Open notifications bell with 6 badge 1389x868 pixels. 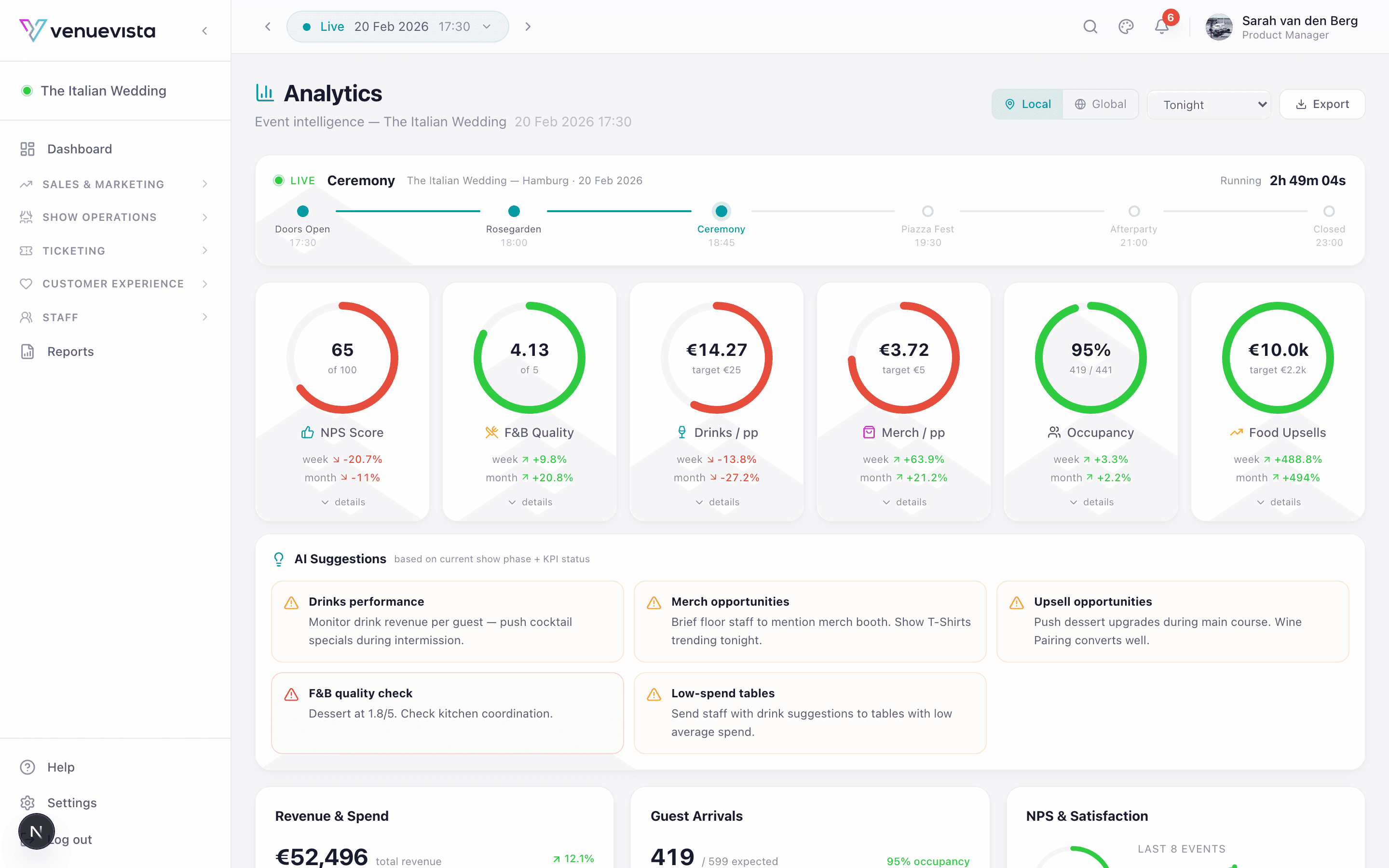(1162, 27)
